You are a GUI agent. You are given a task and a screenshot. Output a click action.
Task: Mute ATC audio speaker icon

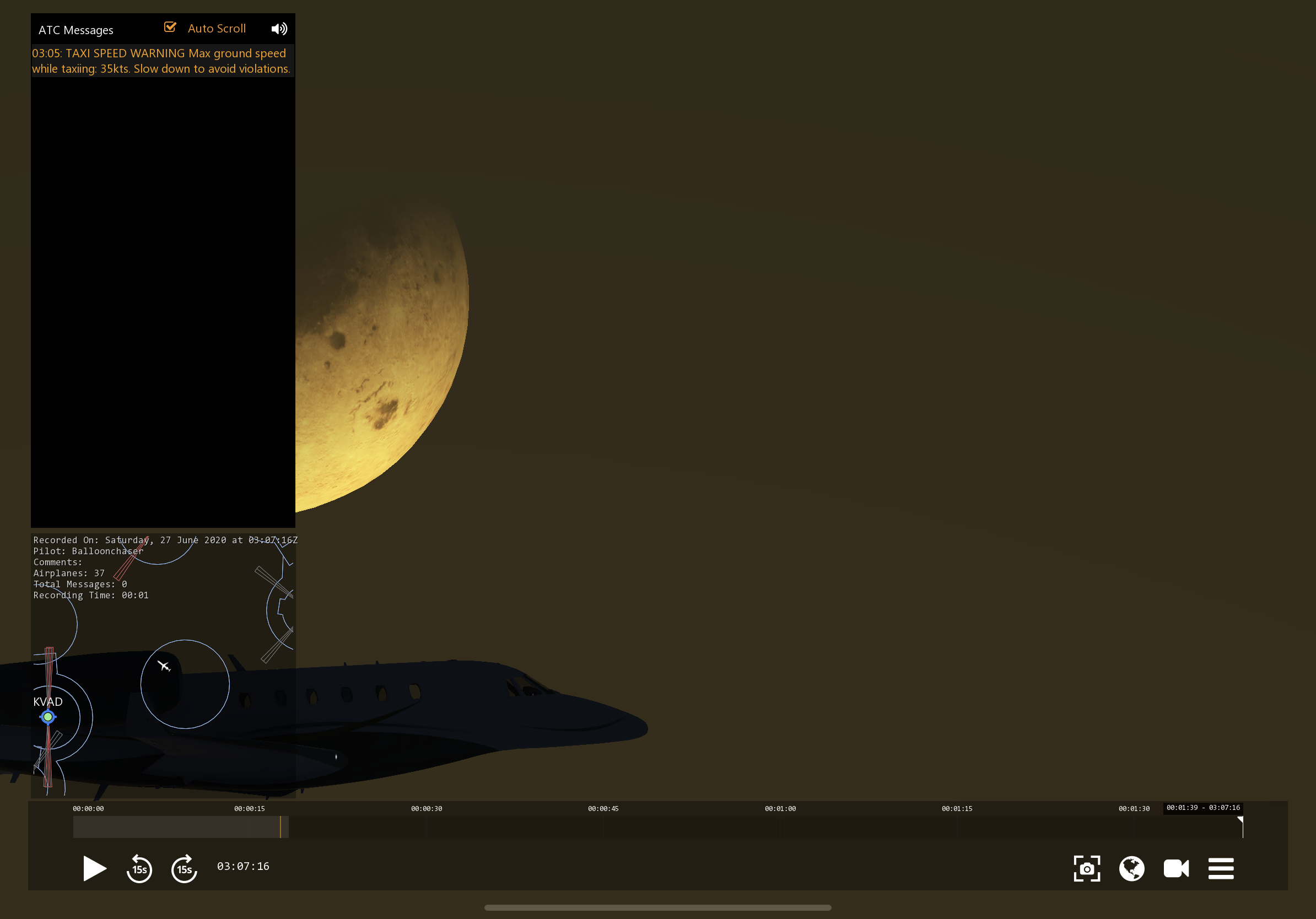[x=279, y=29]
